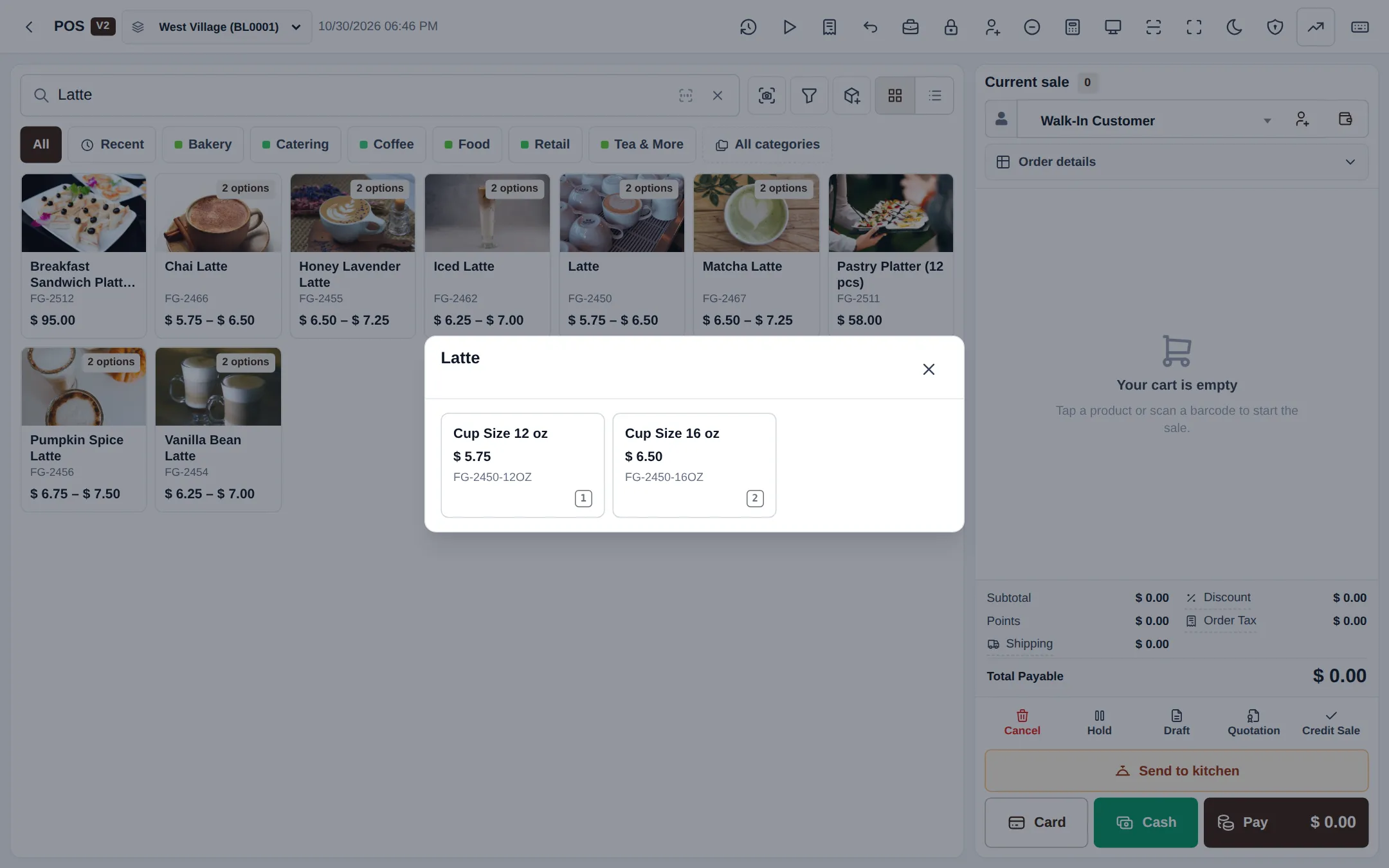
Task: Click the keyboard icon in header
Action: (x=1360, y=27)
